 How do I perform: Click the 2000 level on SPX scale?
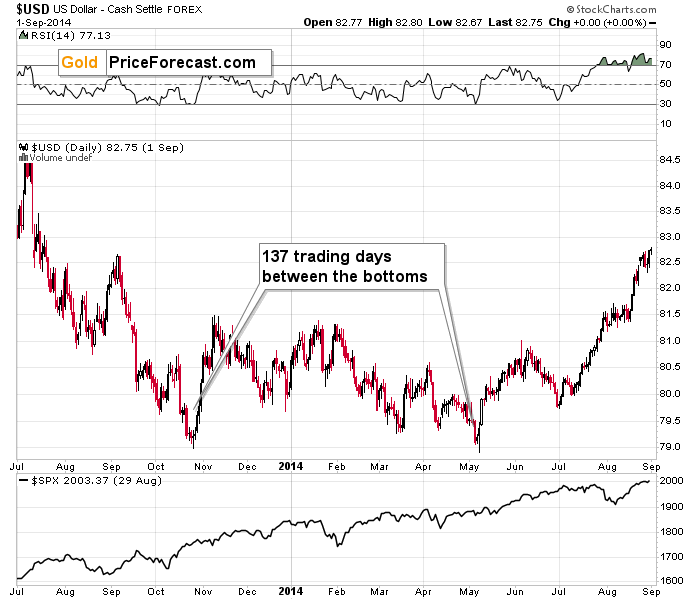click(672, 481)
